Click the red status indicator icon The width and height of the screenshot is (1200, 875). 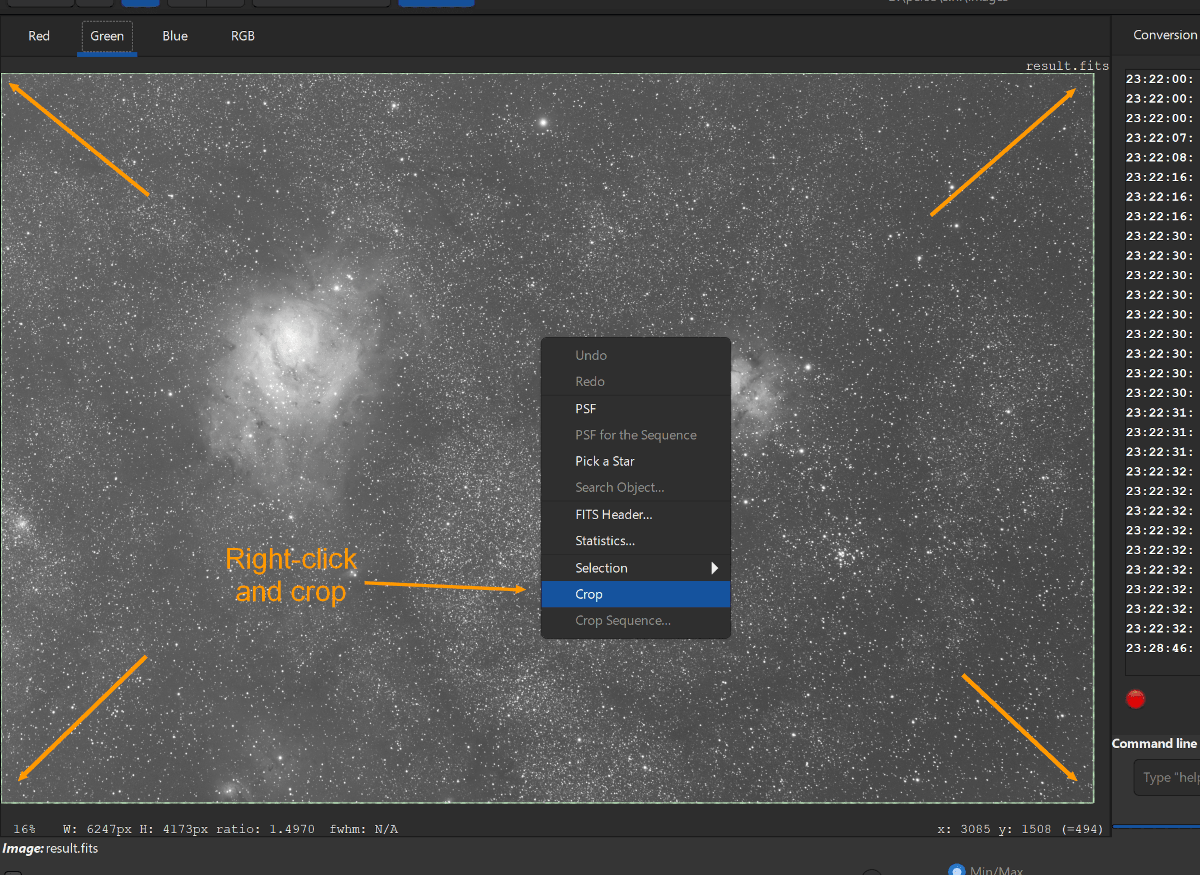click(1135, 699)
